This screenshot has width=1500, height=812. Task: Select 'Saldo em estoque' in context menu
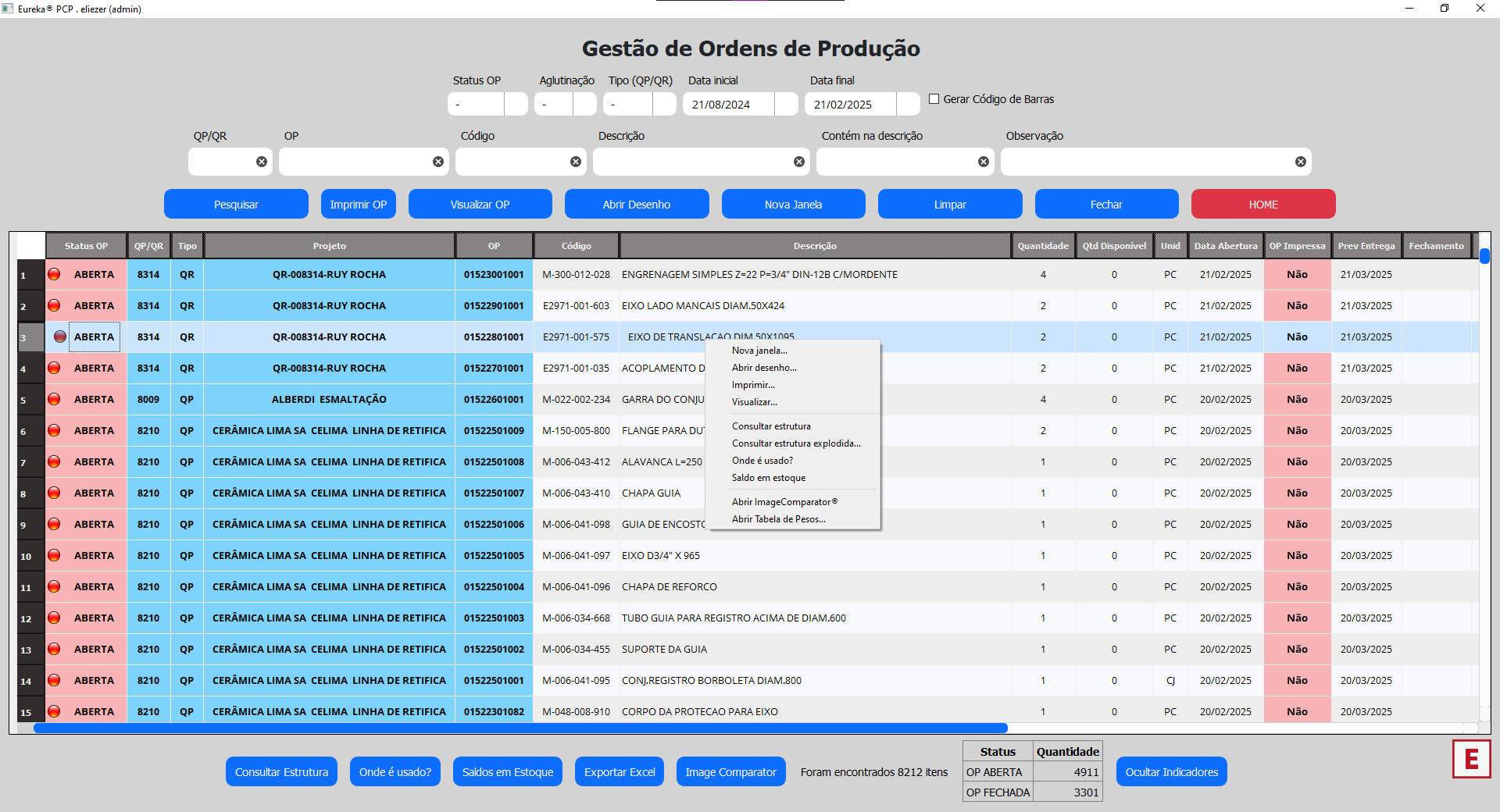tap(793, 478)
